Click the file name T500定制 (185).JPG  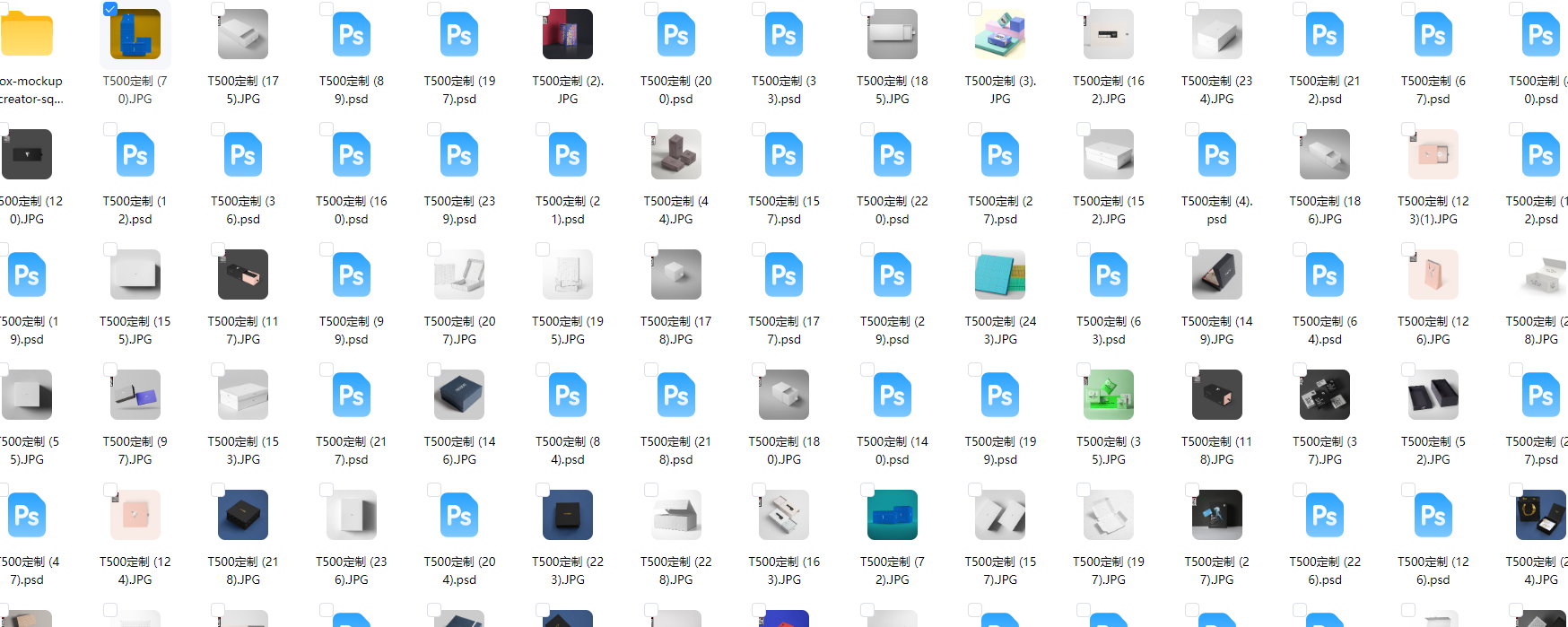click(x=893, y=90)
